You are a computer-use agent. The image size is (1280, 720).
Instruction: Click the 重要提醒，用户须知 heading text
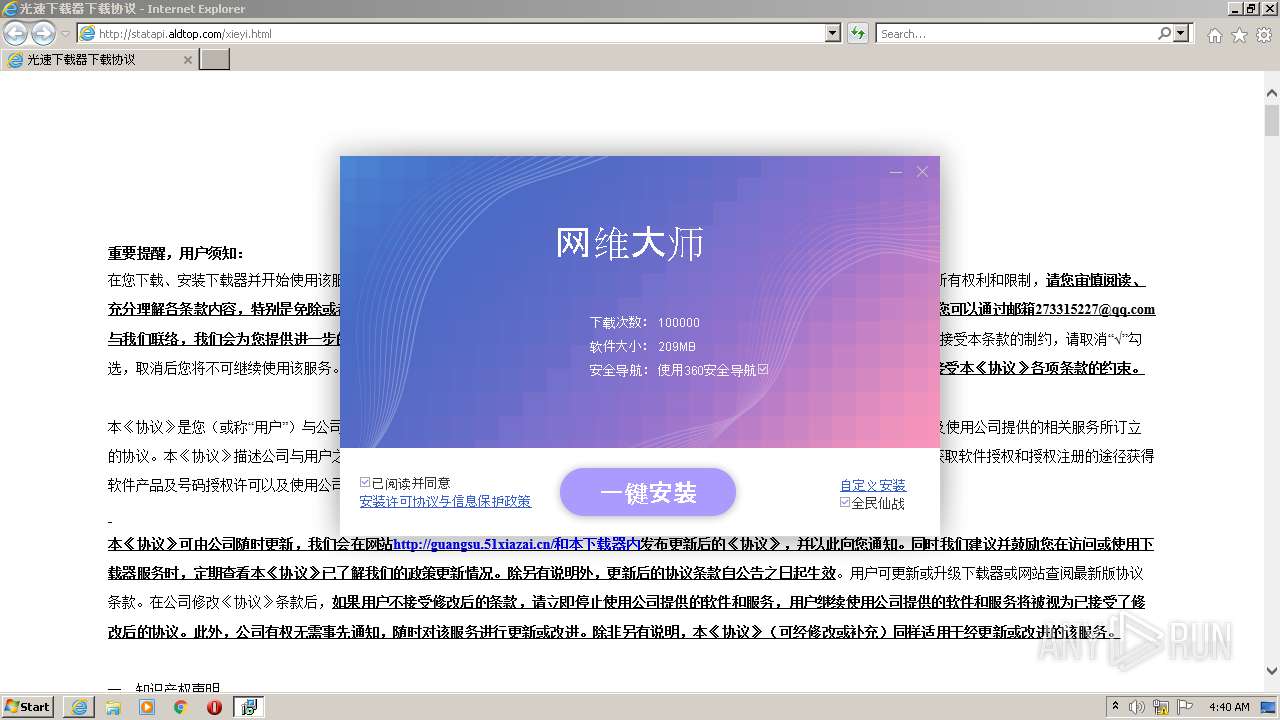176,253
